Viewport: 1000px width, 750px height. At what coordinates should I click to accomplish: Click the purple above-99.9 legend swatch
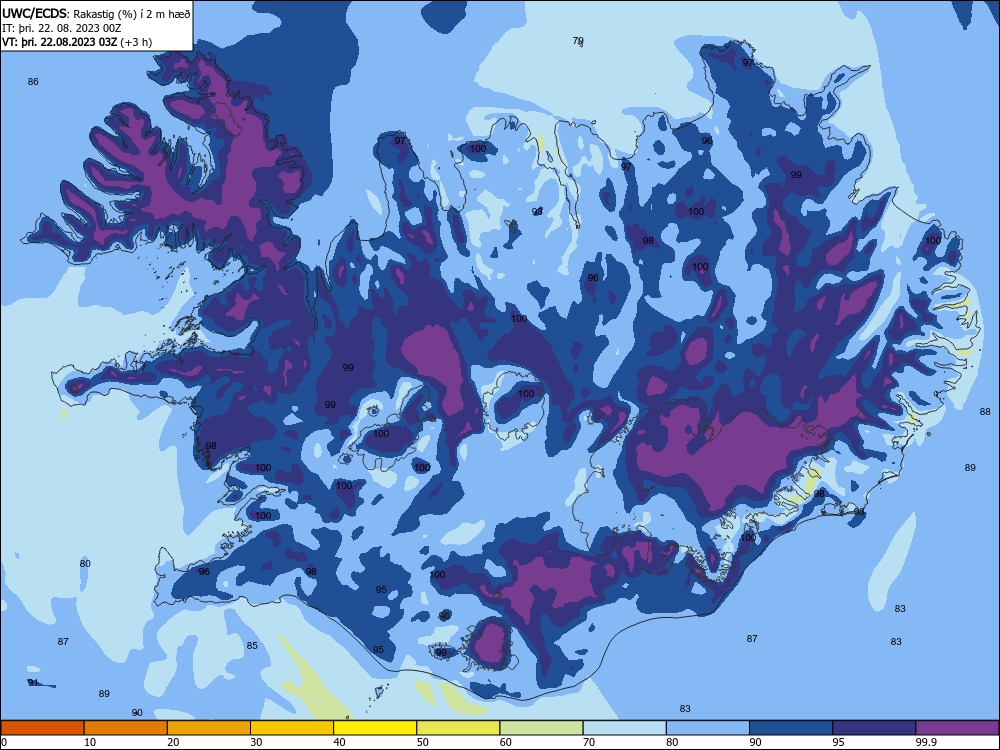[x=957, y=728]
